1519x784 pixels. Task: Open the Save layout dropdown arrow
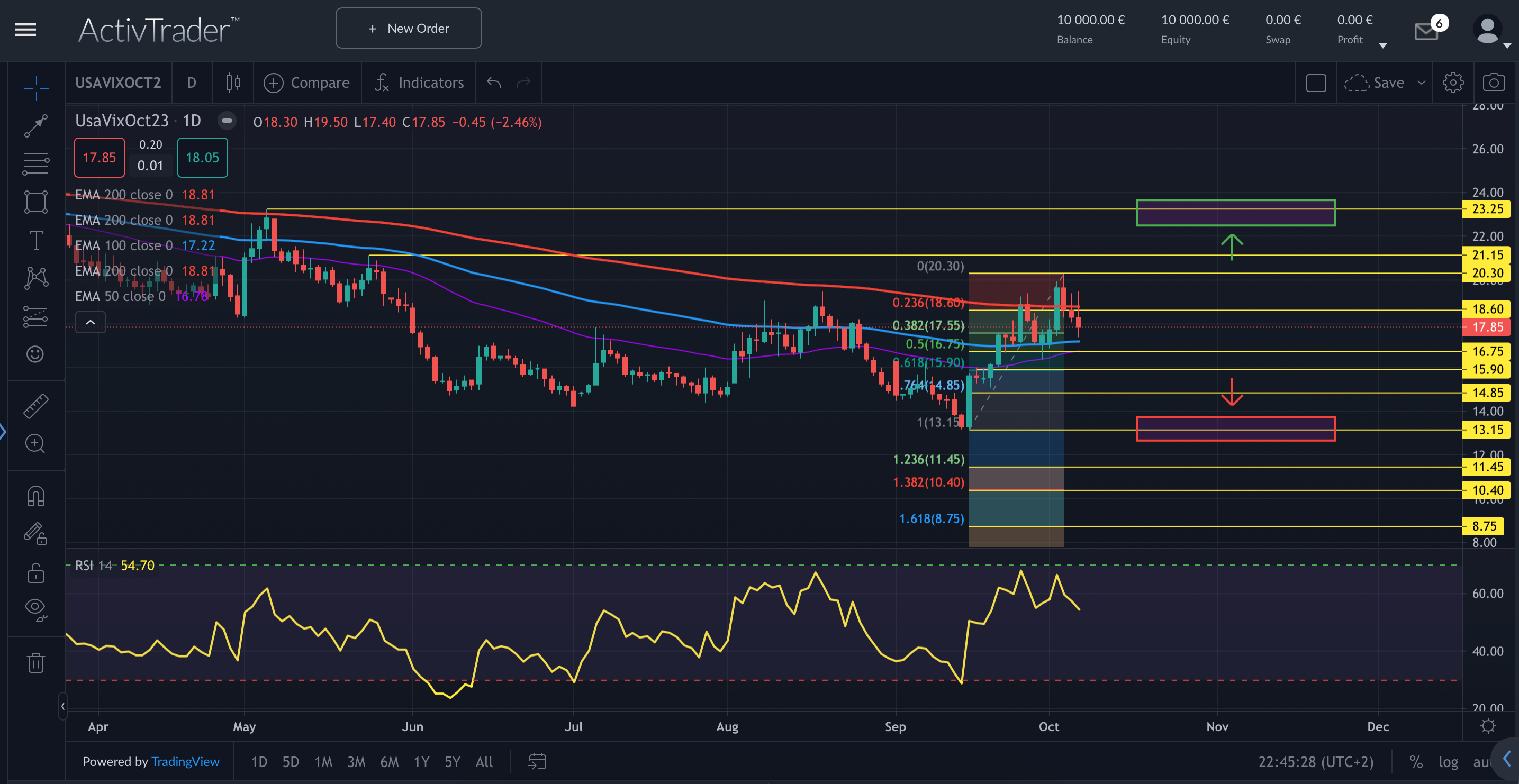point(1422,83)
